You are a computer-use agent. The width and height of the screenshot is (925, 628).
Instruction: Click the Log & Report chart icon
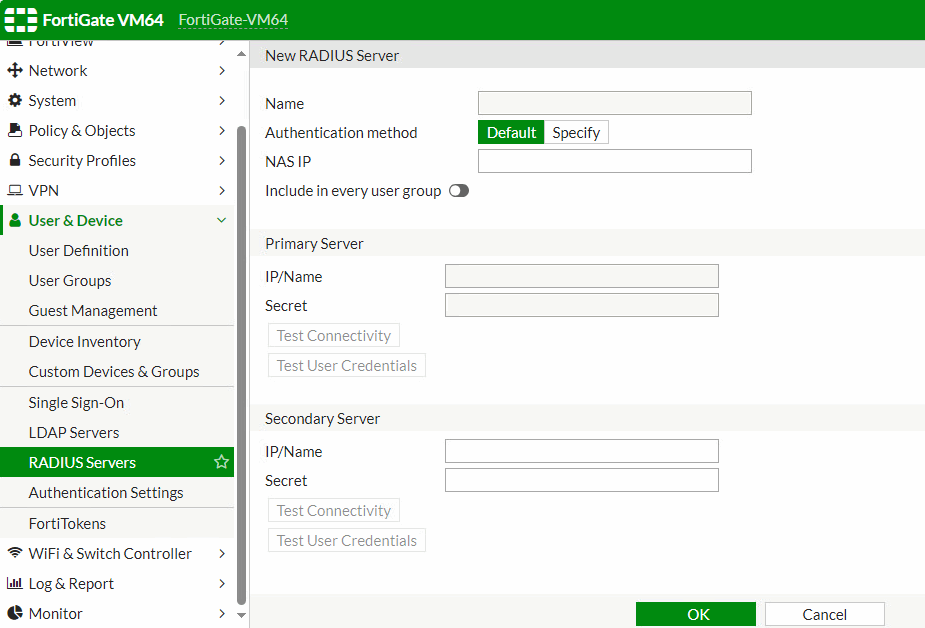pos(15,583)
